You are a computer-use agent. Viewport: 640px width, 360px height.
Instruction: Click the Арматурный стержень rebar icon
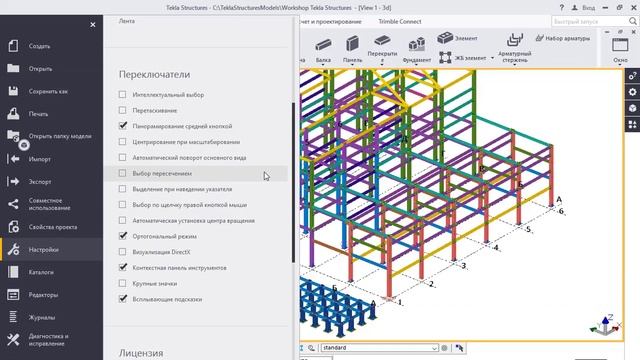click(515, 40)
